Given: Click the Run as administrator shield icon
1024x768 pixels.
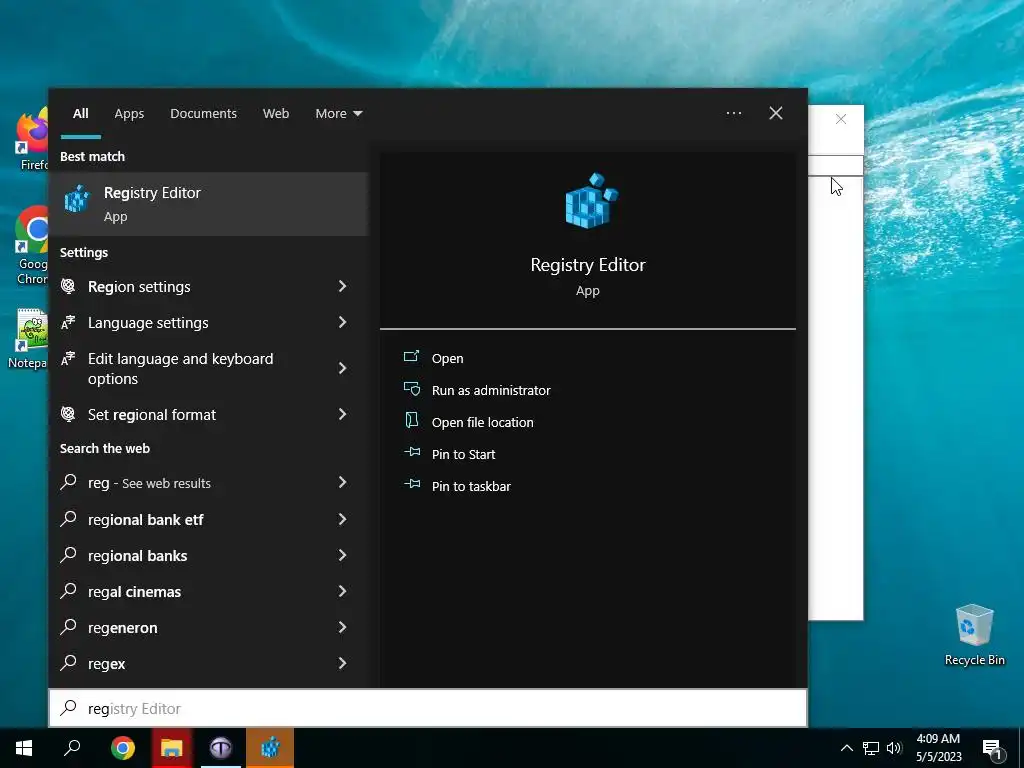Looking at the screenshot, I should 411,389.
